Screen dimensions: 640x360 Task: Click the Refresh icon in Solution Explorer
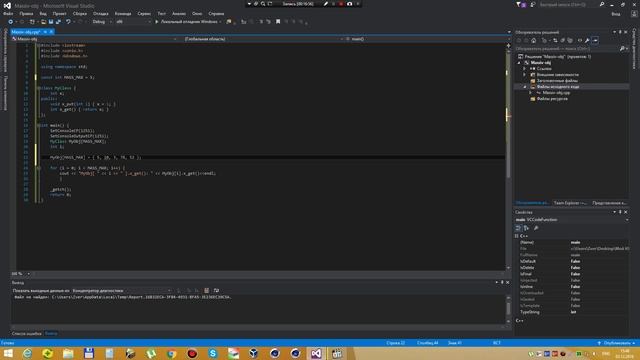coord(555,40)
